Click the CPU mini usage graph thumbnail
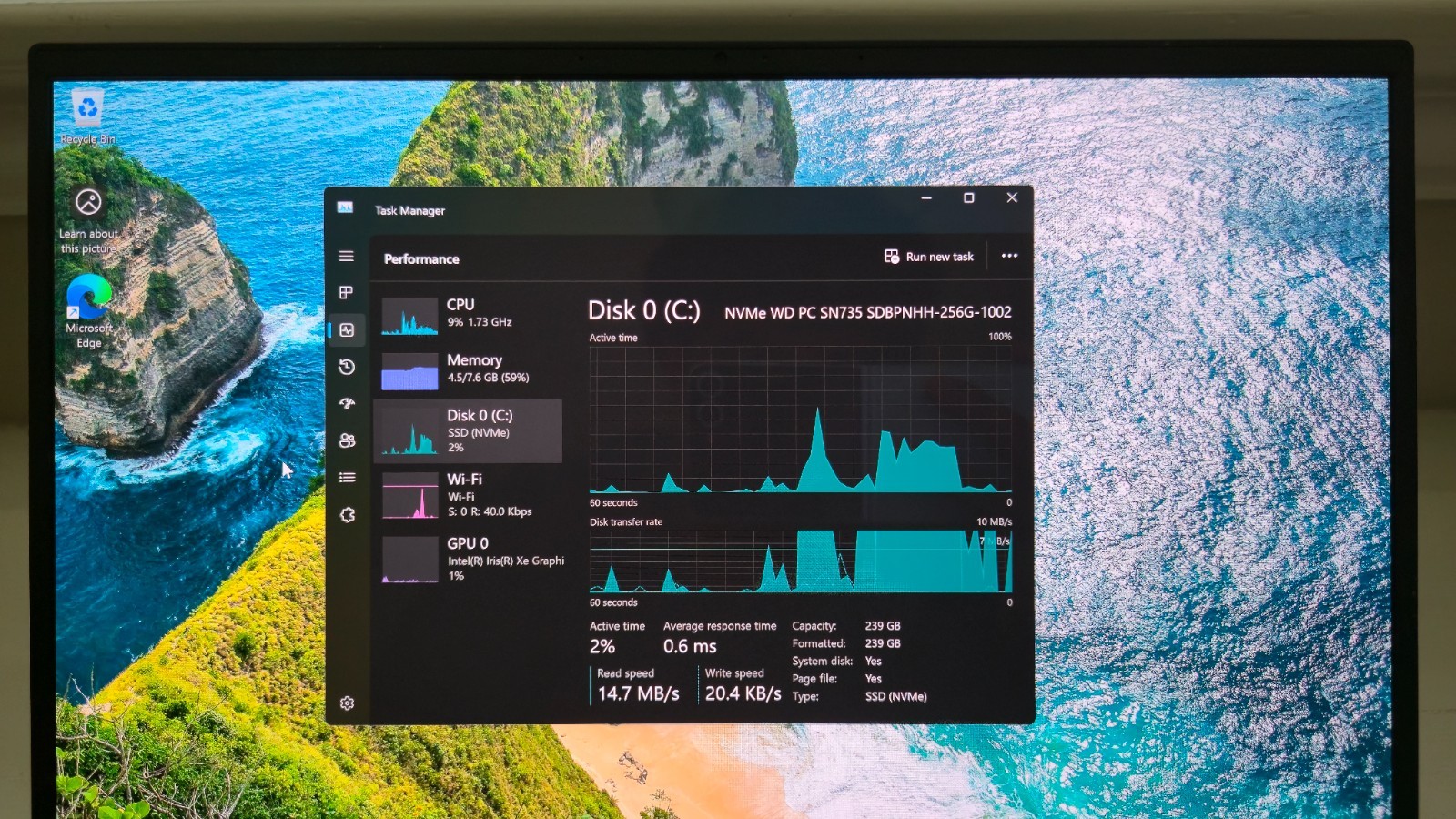1456x819 pixels. pos(409,317)
